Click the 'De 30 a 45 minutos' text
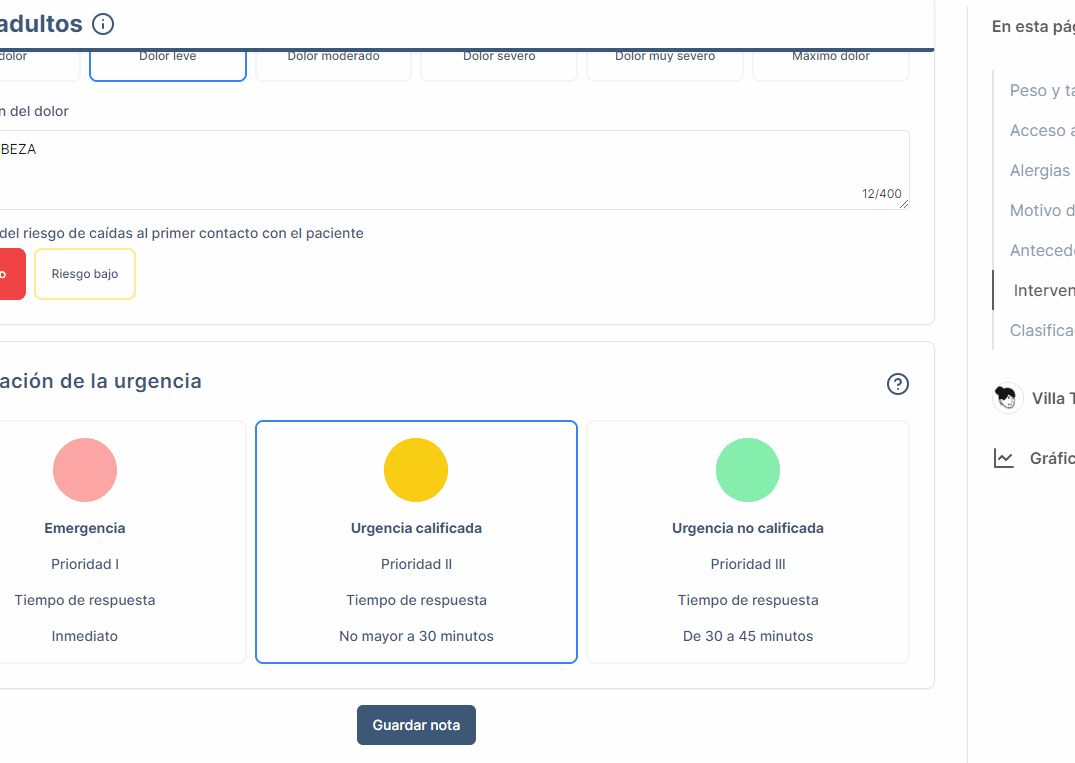Viewport: 1075px width, 763px height. tap(748, 636)
